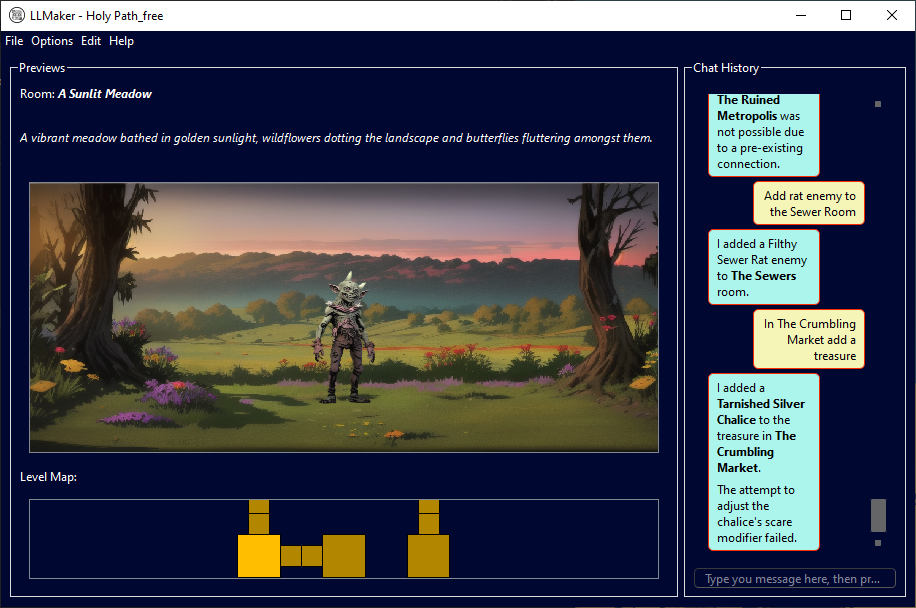Viewport: 916px width, 608px height.
Task: Click the LLMaker app icon in title bar
Action: point(16,15)
